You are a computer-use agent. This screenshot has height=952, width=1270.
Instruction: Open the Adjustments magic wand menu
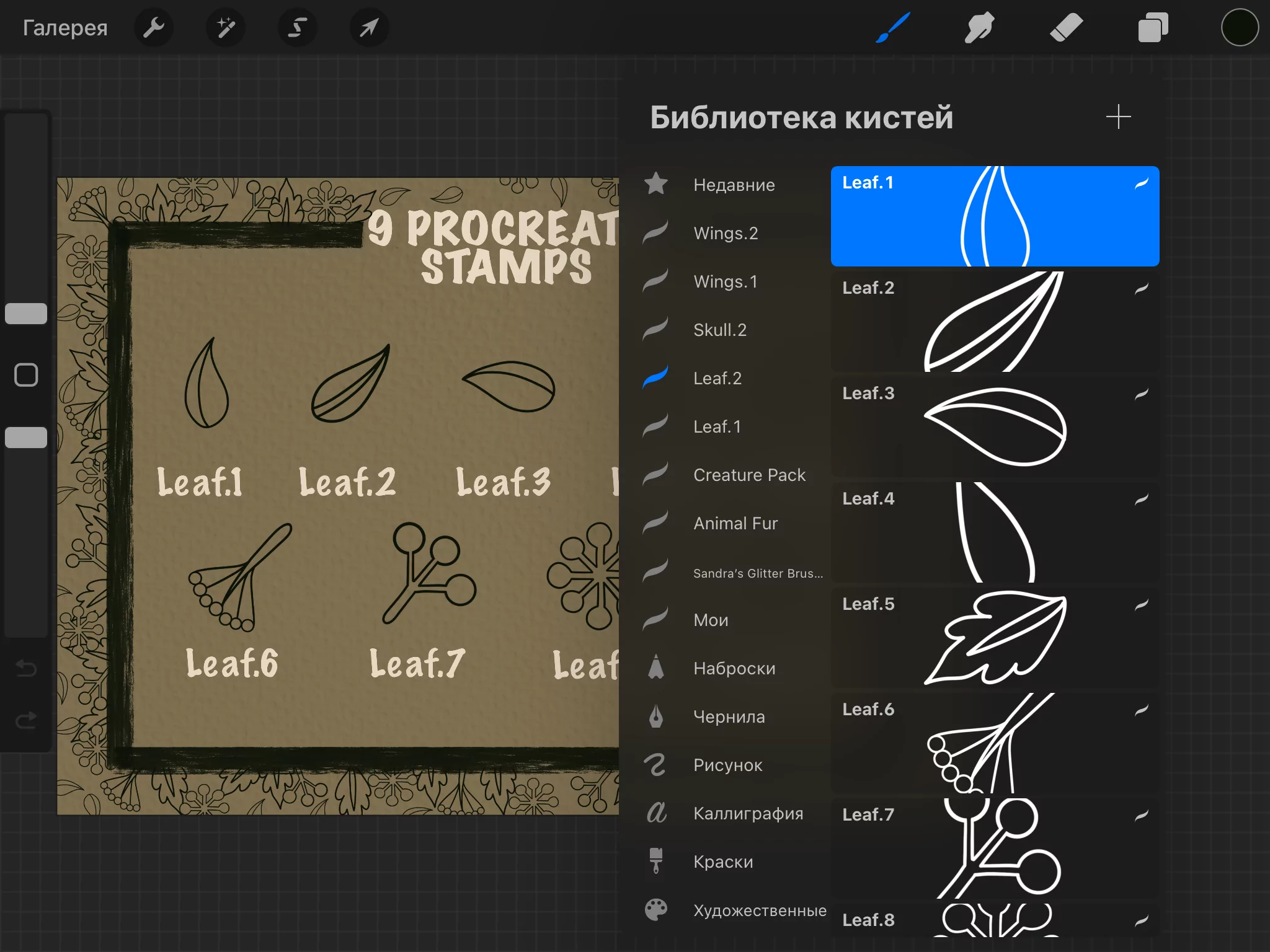226,27
